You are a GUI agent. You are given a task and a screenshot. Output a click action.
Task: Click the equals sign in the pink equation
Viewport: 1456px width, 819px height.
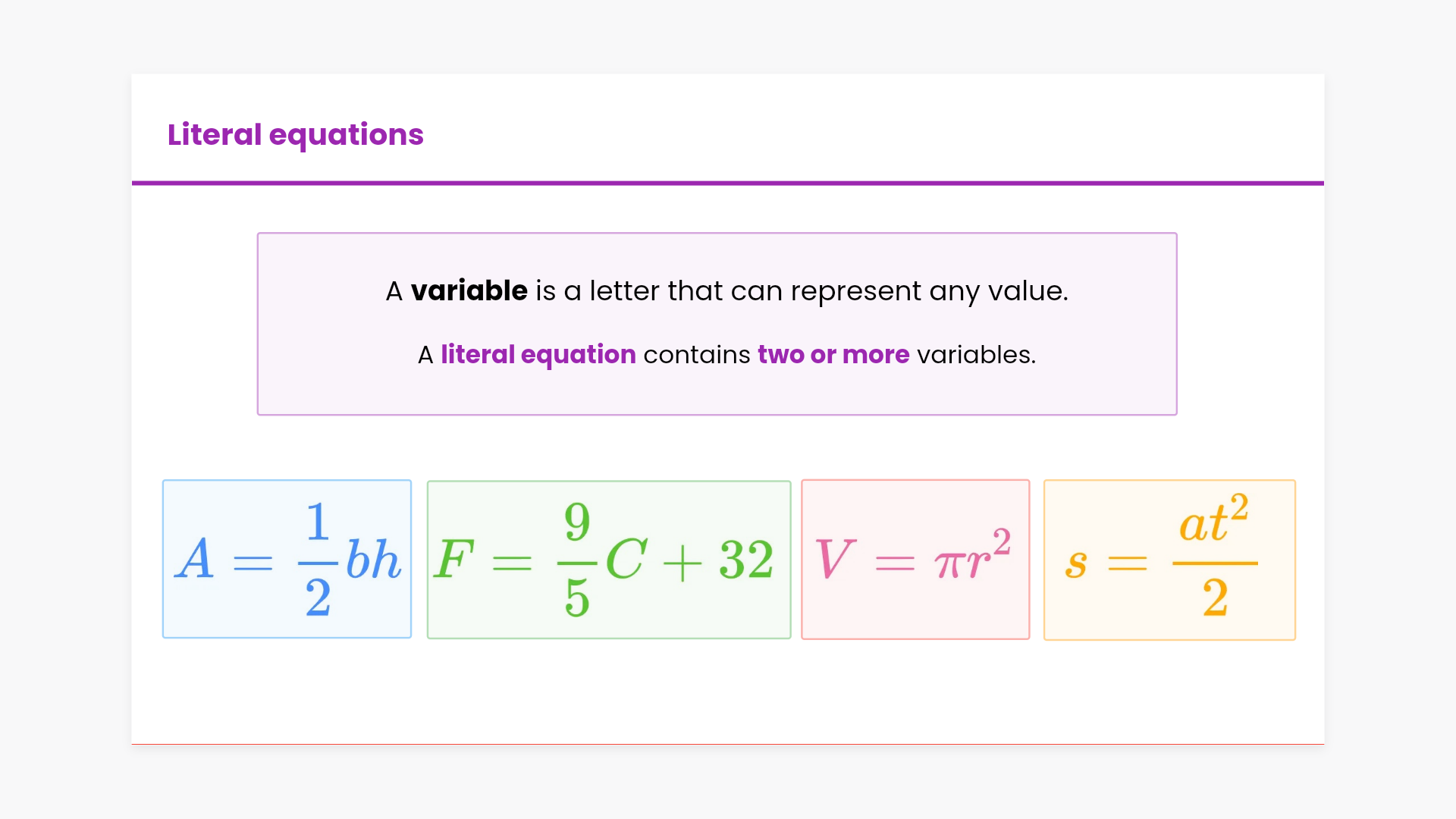[x=895, y=563]
